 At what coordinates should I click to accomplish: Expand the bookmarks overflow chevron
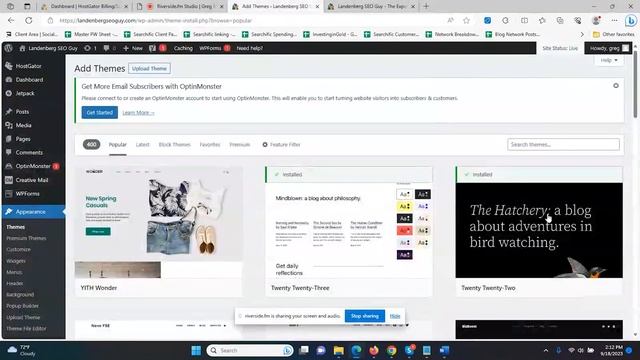point(582,34)
